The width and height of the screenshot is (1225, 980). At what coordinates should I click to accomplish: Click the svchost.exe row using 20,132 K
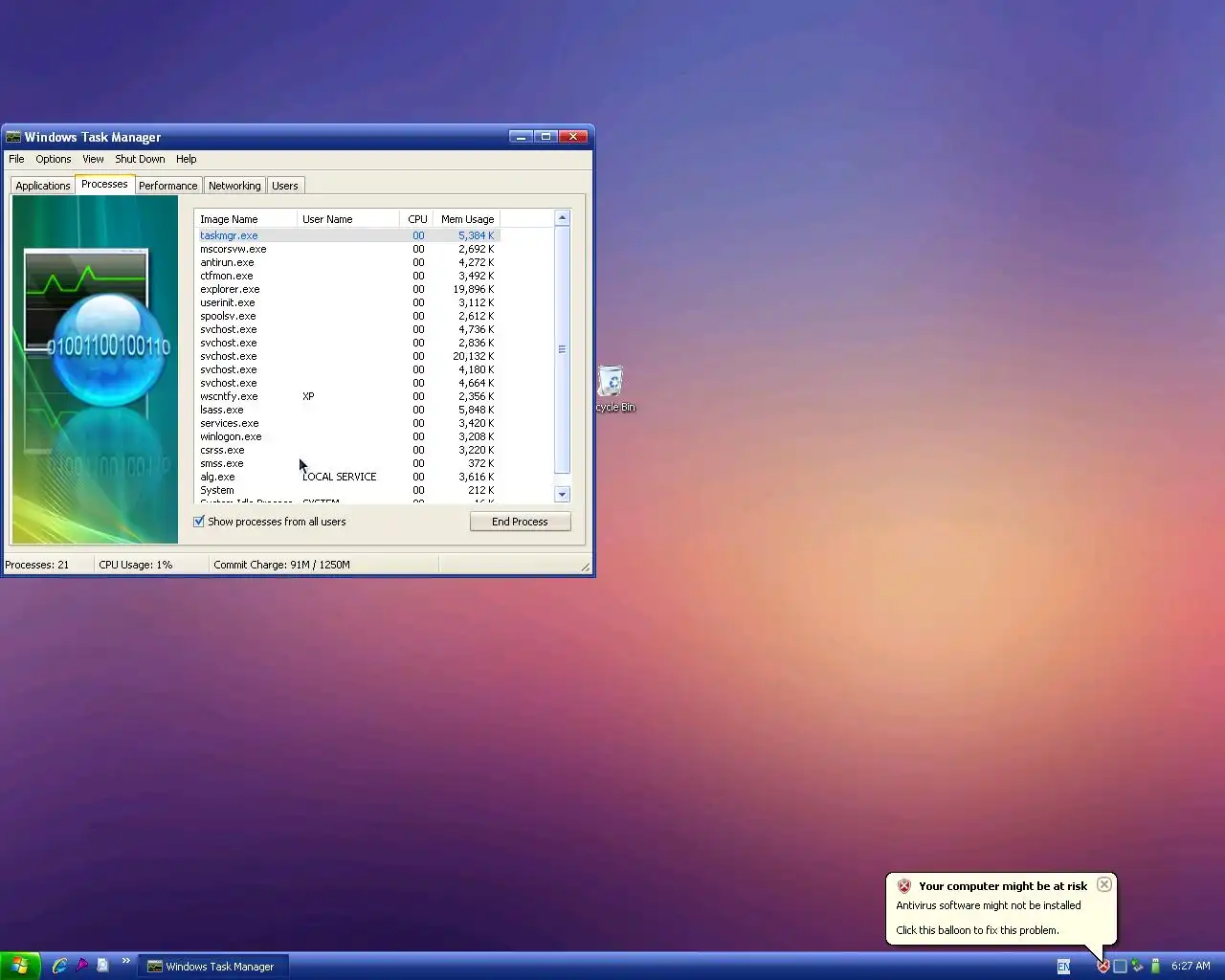click(x=347, y=356)
